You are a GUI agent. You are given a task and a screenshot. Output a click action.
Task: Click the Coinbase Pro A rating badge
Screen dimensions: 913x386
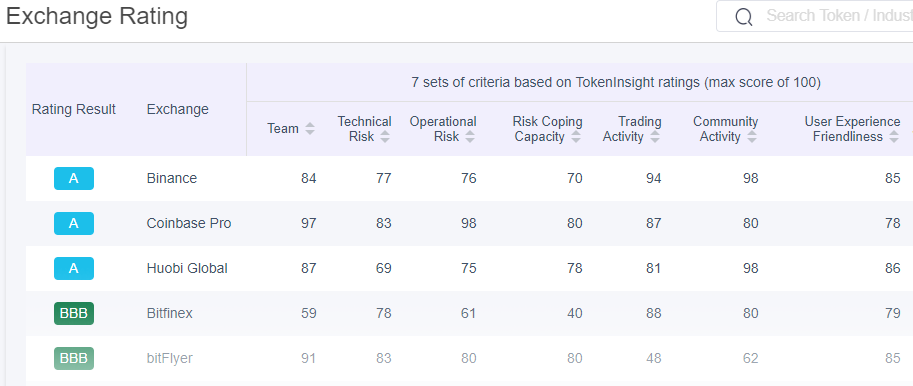[74, 223]
